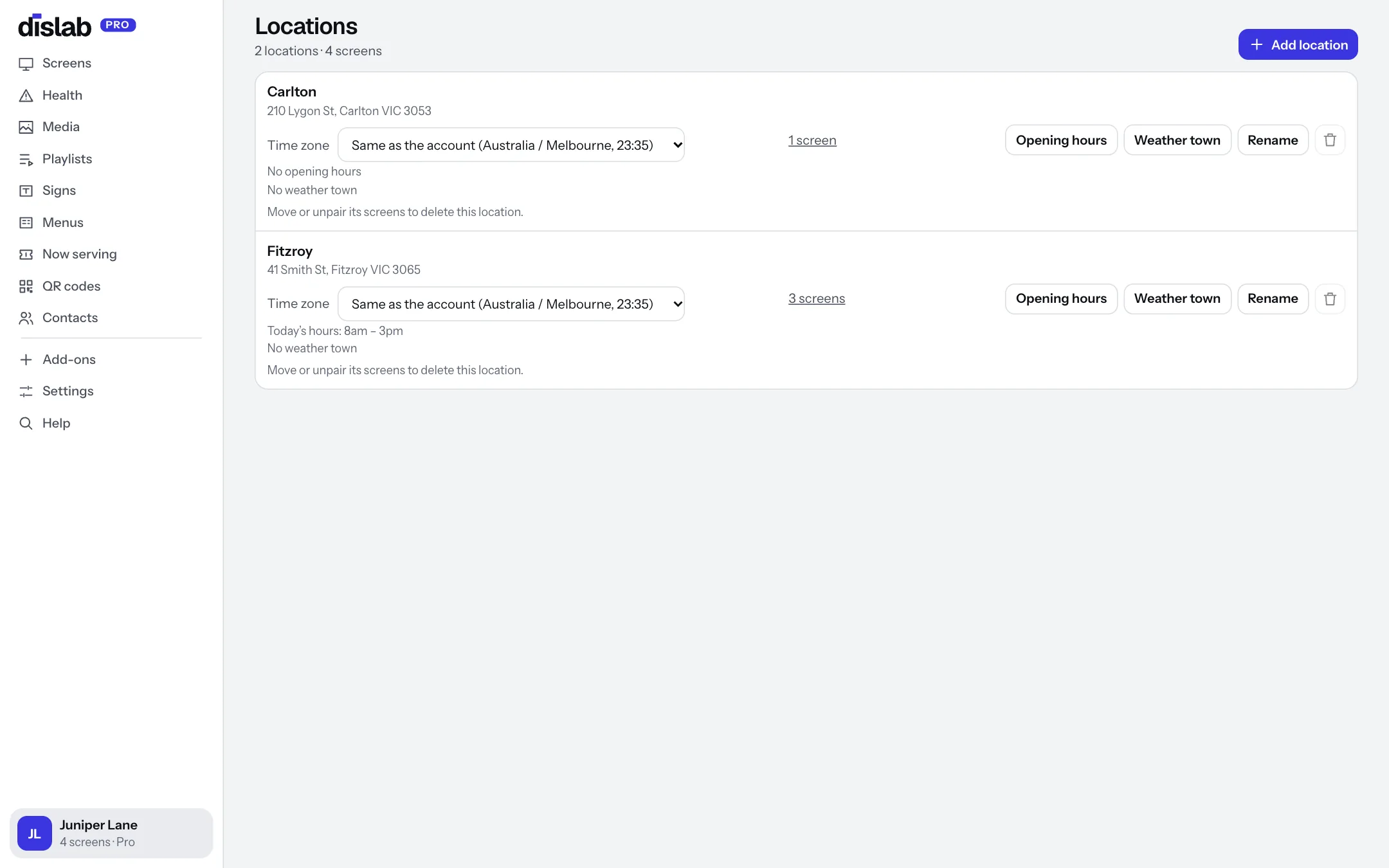Go to Screens in the sidebar
The image size is (1389, 868).
tap(67, 63)
